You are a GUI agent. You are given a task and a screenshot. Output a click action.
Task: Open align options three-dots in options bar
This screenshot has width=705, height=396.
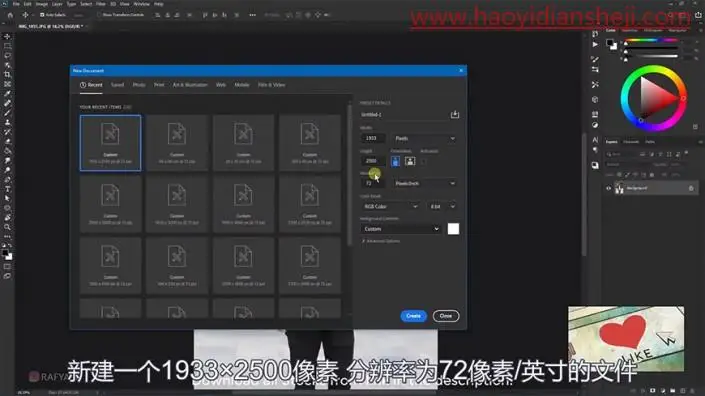pyautogui.click(x=252, y=15)
